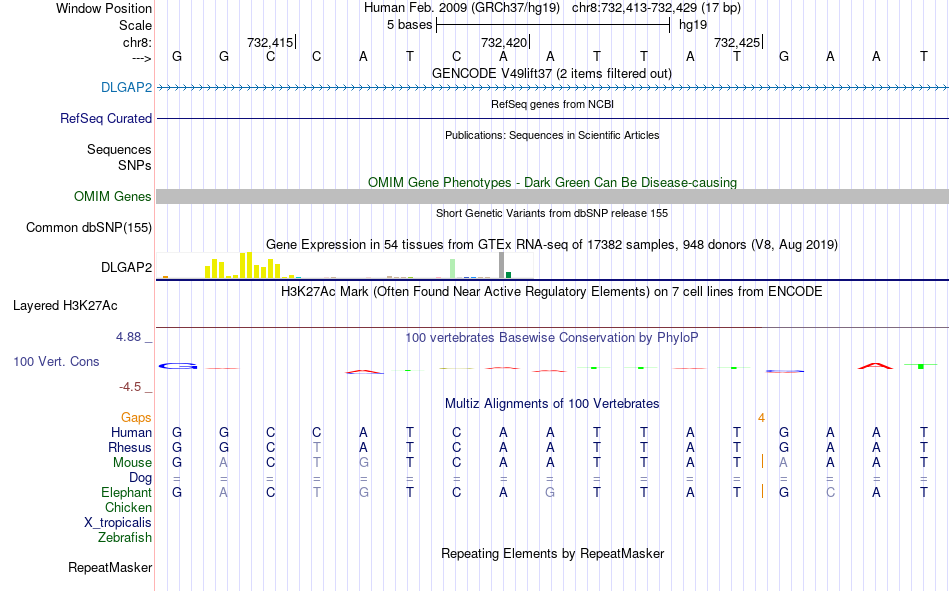
Task: Click the black DLGAP2 GTEx expression label
Action: pyautogui.click(x=126, y=267)
